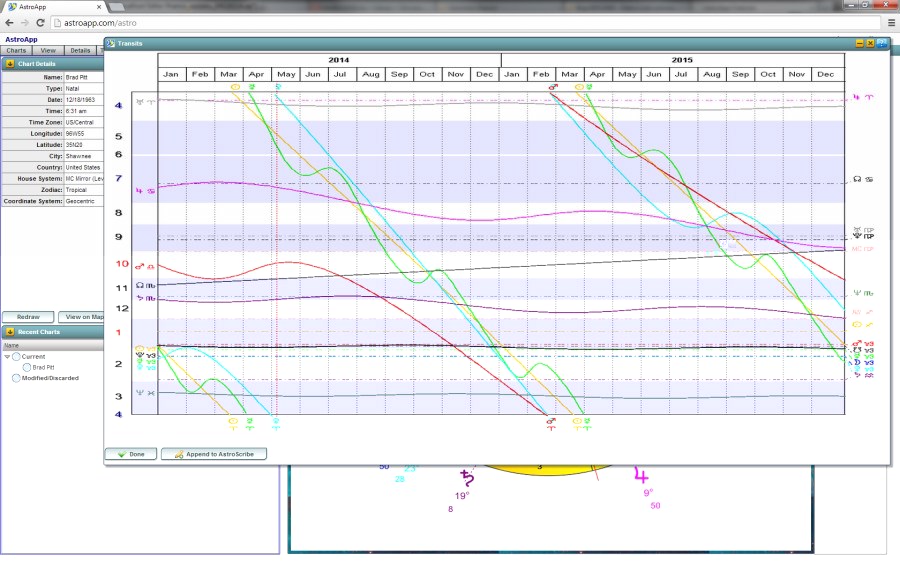Open the Chrome hamburger menu
900x563 pixels.
point(890,22)
